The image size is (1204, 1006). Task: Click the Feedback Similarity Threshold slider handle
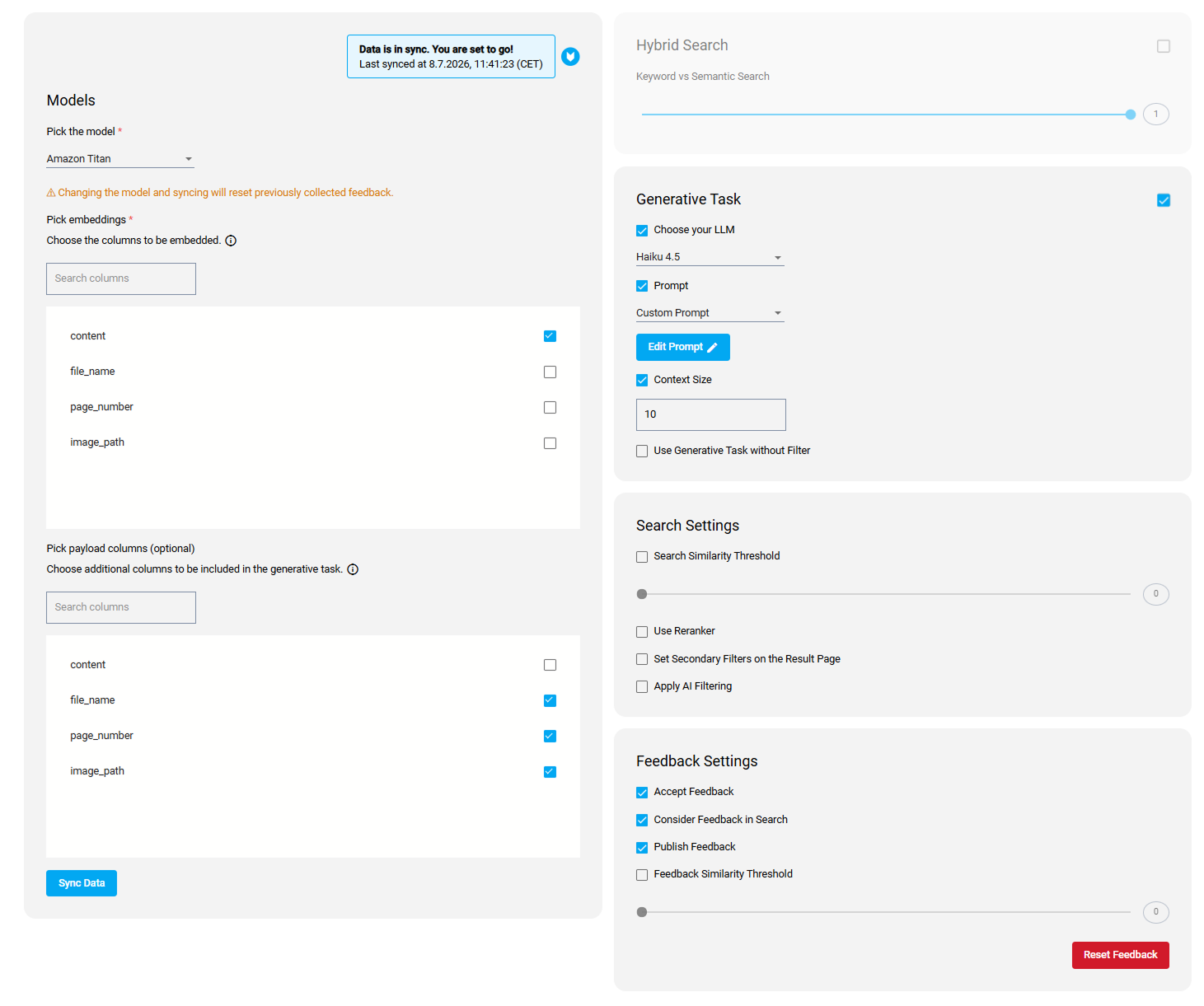pyautogui.click(x=642, y=912)
